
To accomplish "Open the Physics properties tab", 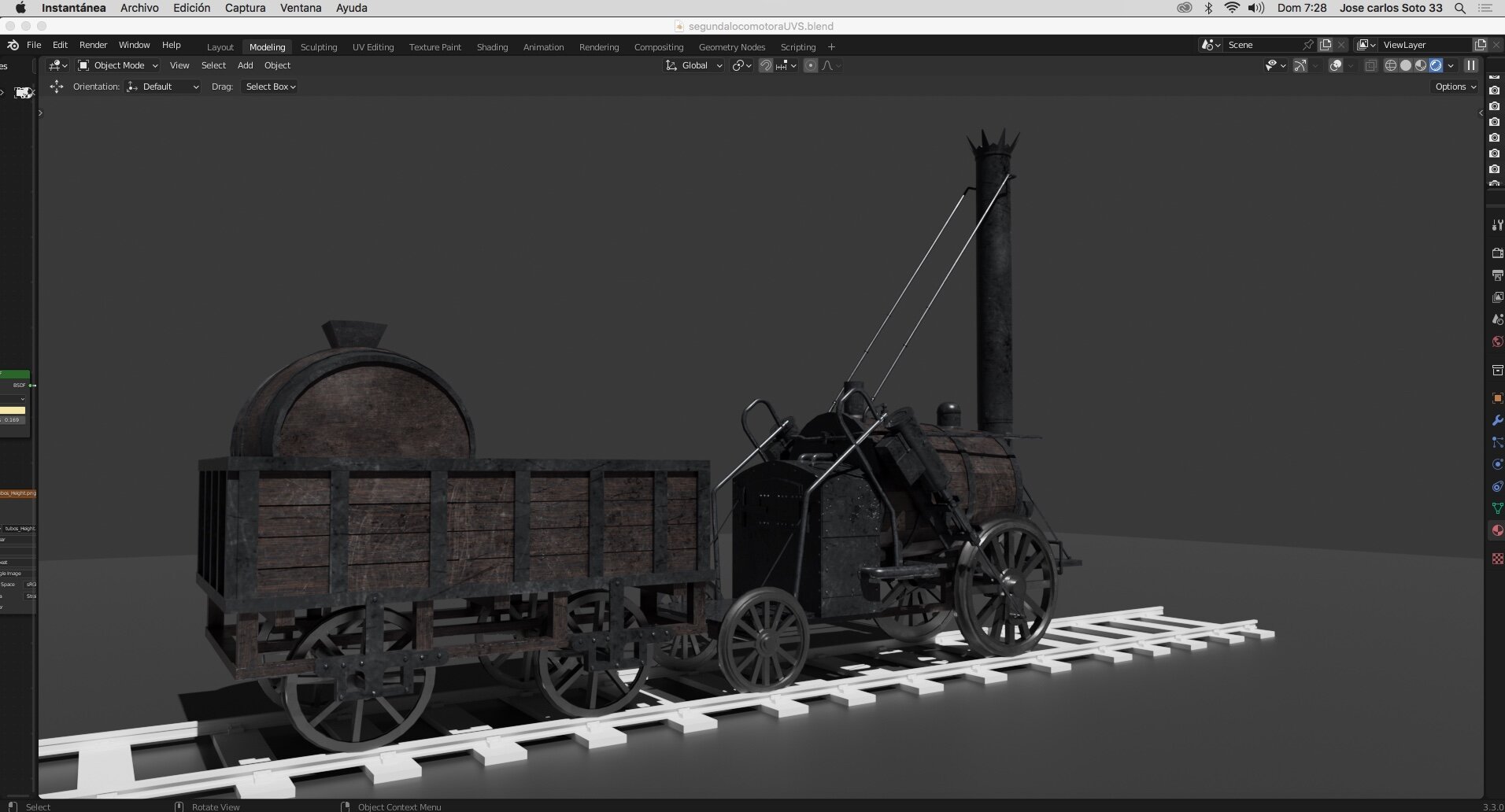I will [1497, 464].
